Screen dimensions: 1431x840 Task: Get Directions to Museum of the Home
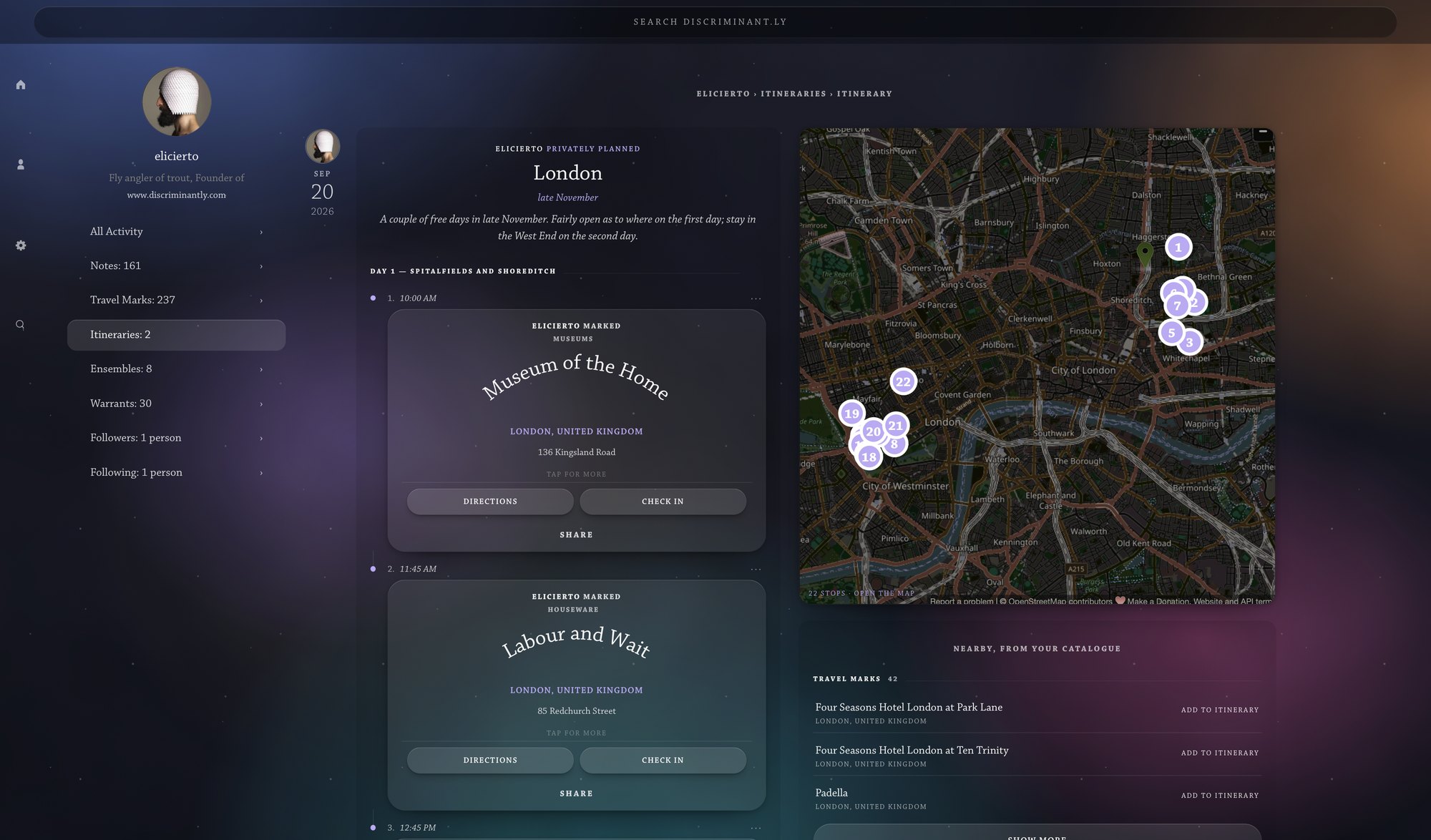pos(490,502)
